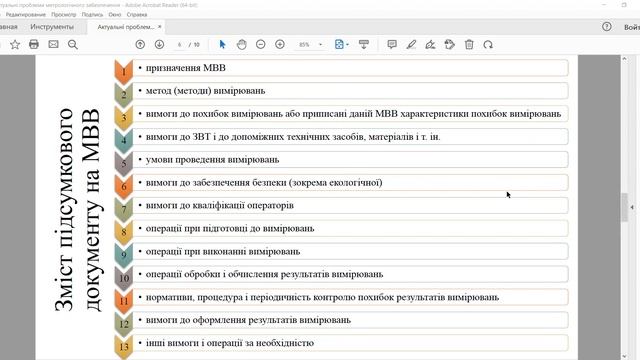This screenshot has height=360, width=640.
Task: Switch to the Актуальні проблем document tab
Action: pyautogui.click(x=126, y=27)
